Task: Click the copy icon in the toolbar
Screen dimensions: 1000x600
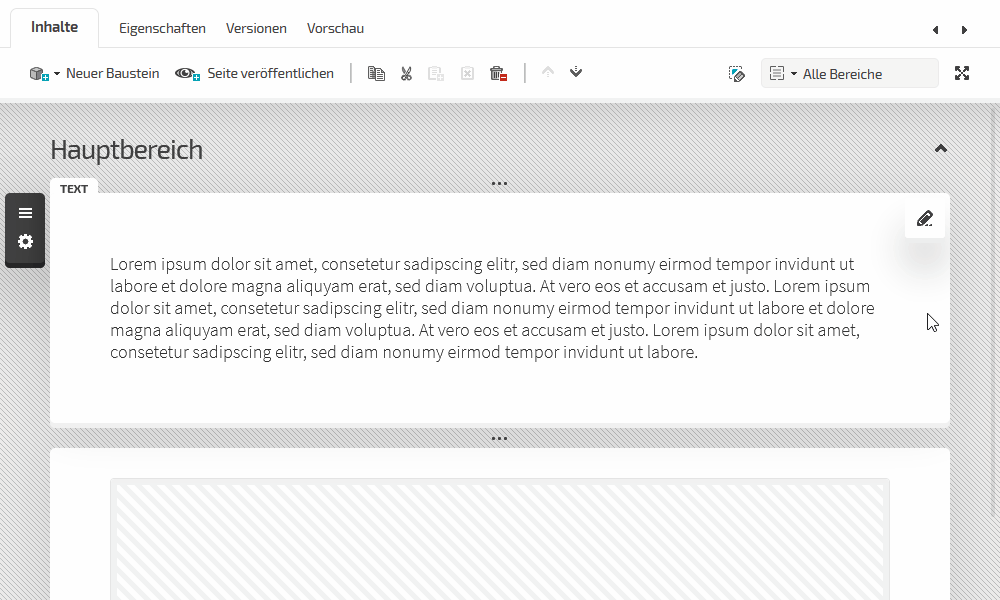Action: pos(376,73)
